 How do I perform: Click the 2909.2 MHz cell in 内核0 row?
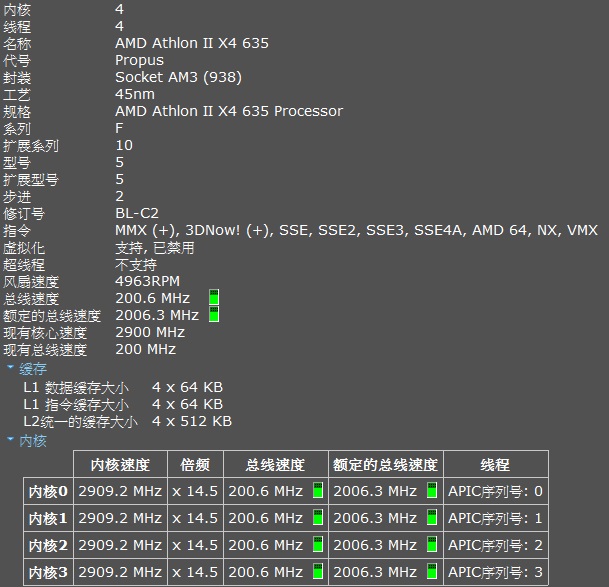point(120,491)
